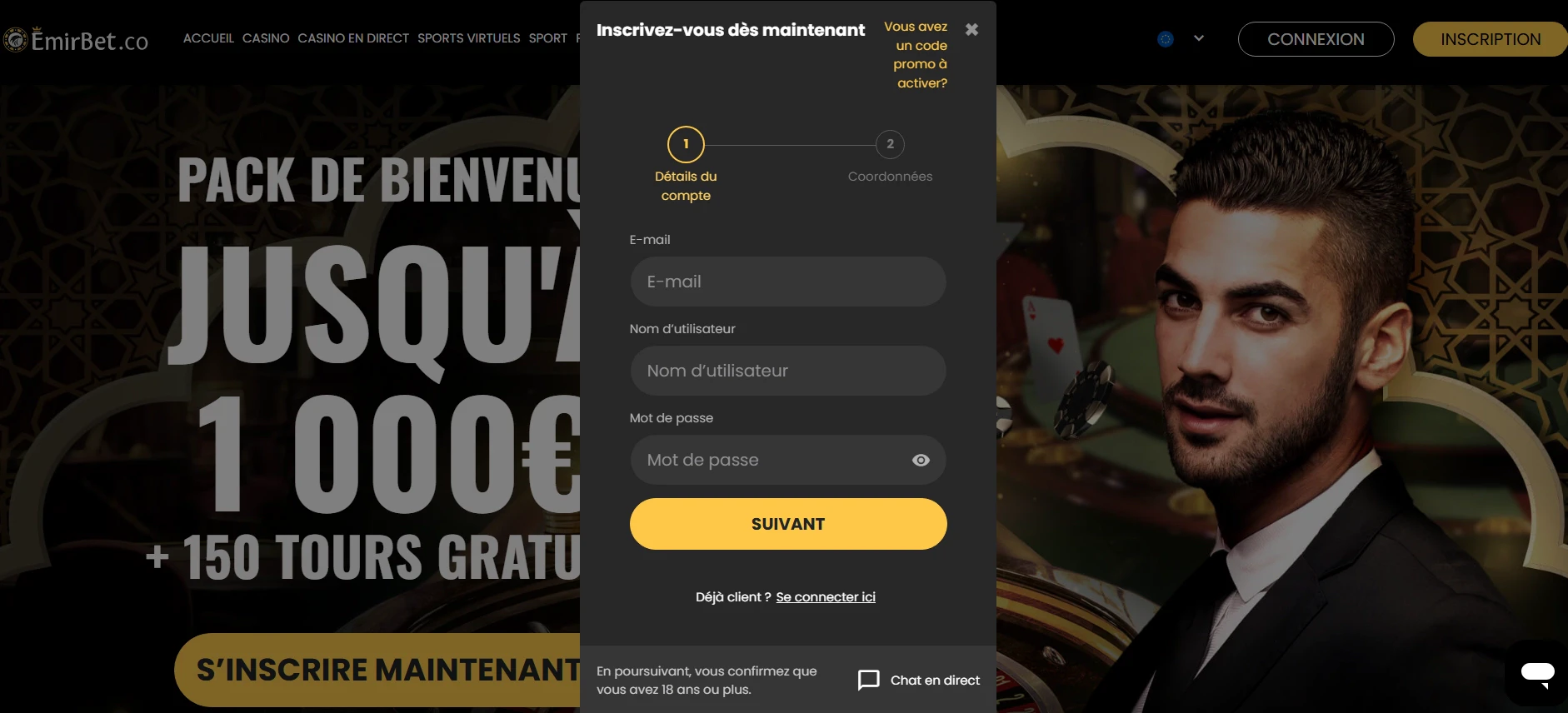The width and height of the screenshot is (1568, 713).
Task: Select step 2 Coordonnées circle
Action: point(890,144)
